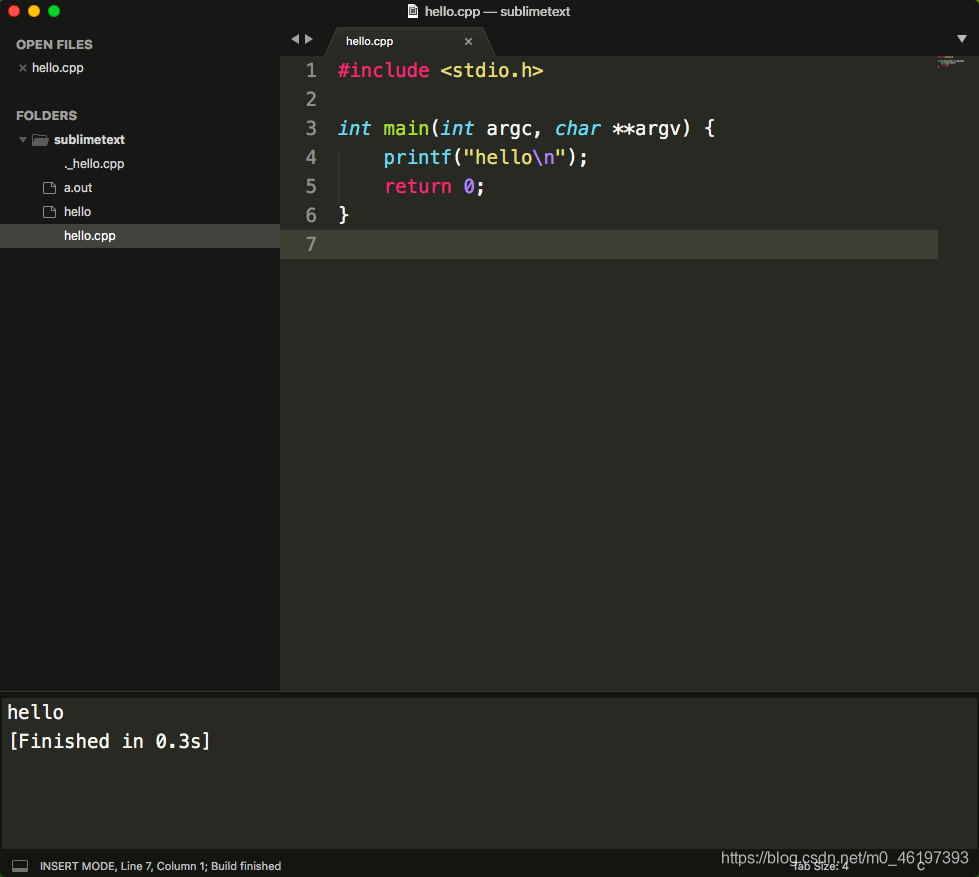Image resolution: width=979 pixels, height=877 pixels.
Task: Go to previous tab with left arrow
Action: pos(295,39)
